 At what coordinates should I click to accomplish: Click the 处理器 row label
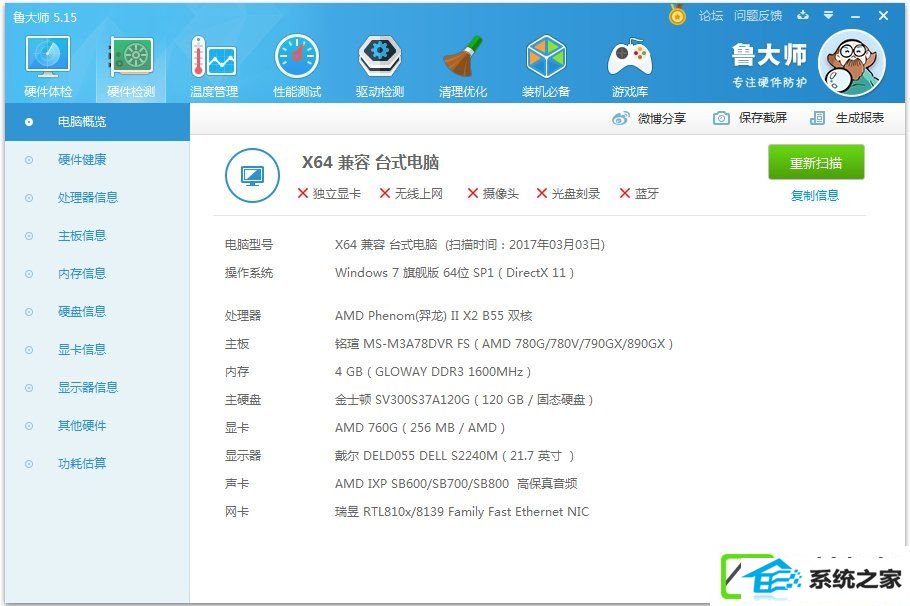(243, 316)
